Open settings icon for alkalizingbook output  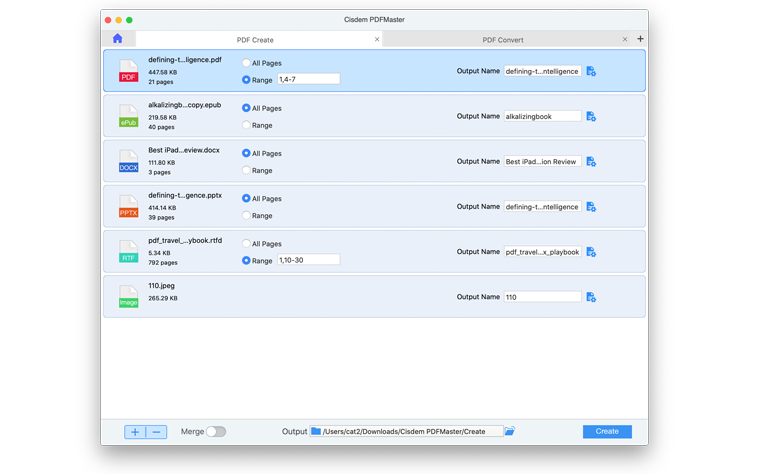591,116
